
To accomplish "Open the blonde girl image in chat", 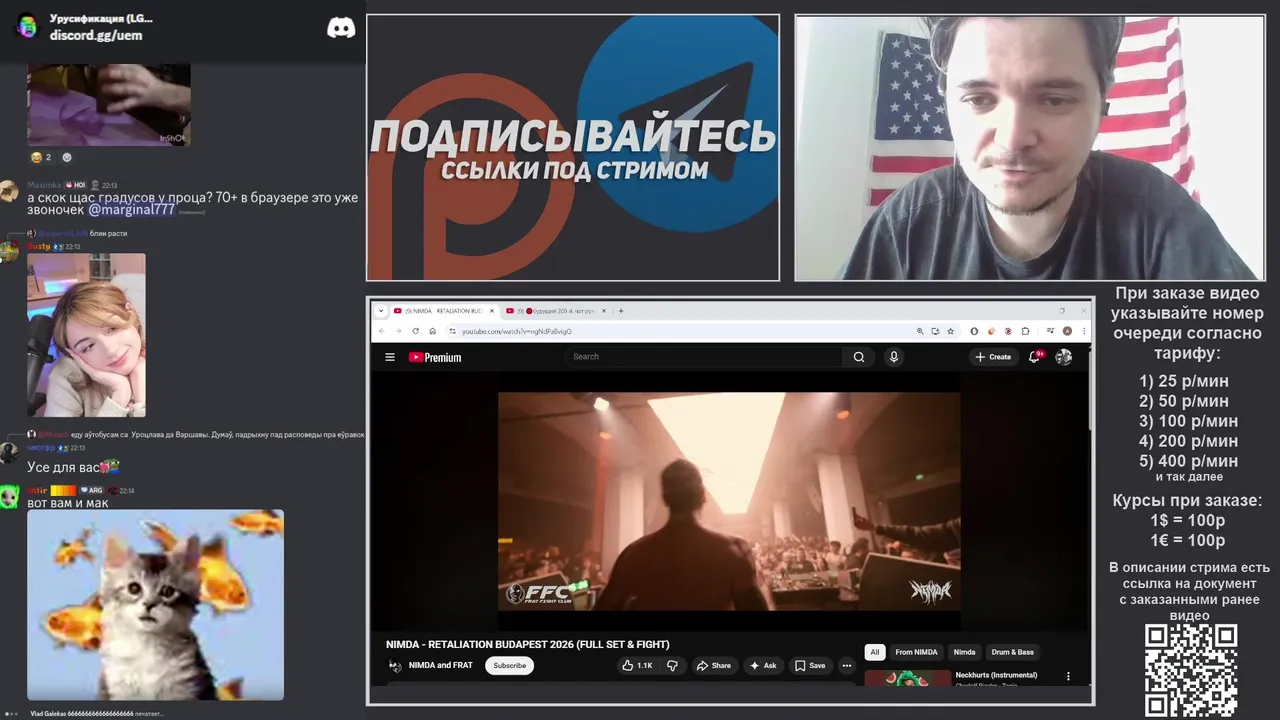I will coord(86,335).
